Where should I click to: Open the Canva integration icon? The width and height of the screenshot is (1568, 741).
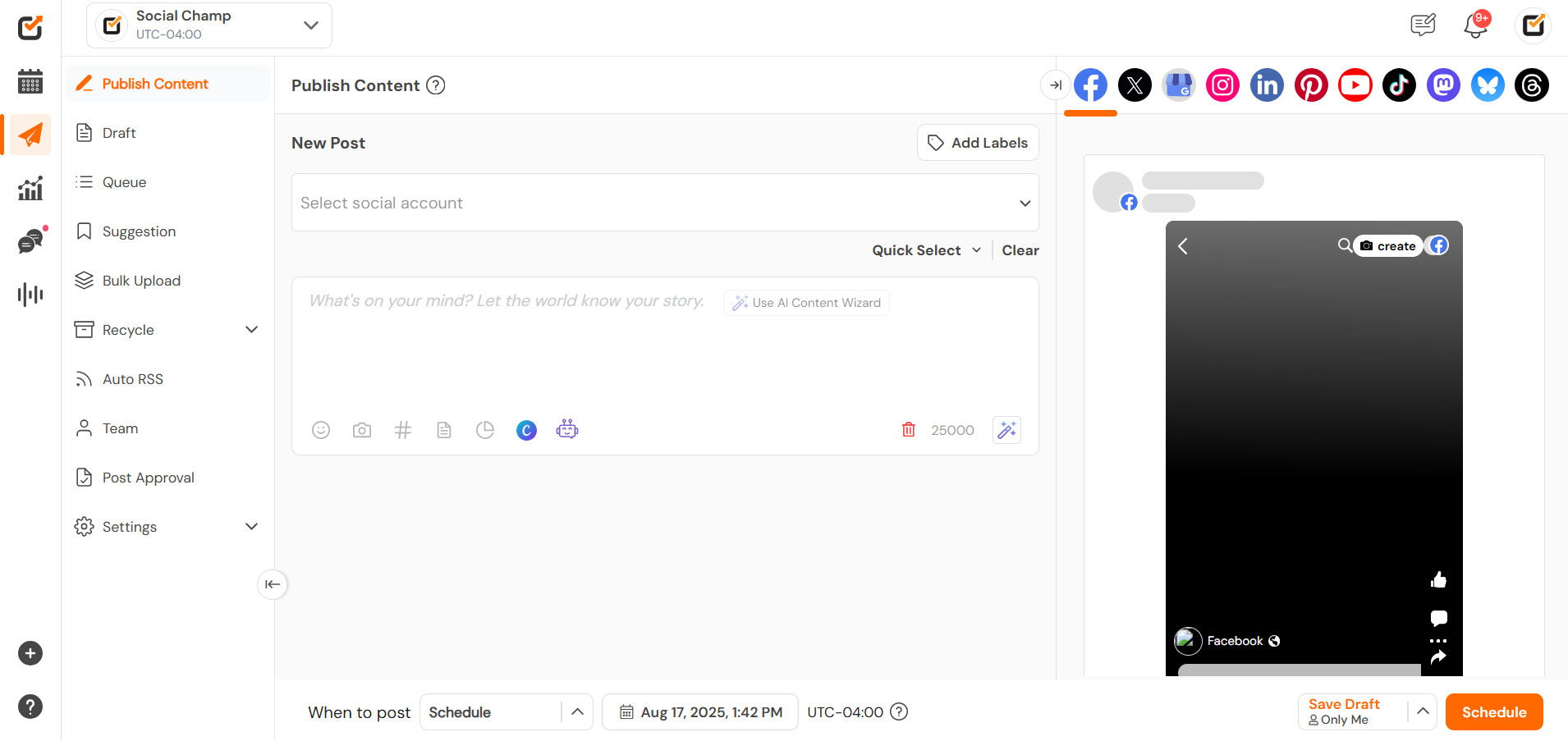click(526, 430)
